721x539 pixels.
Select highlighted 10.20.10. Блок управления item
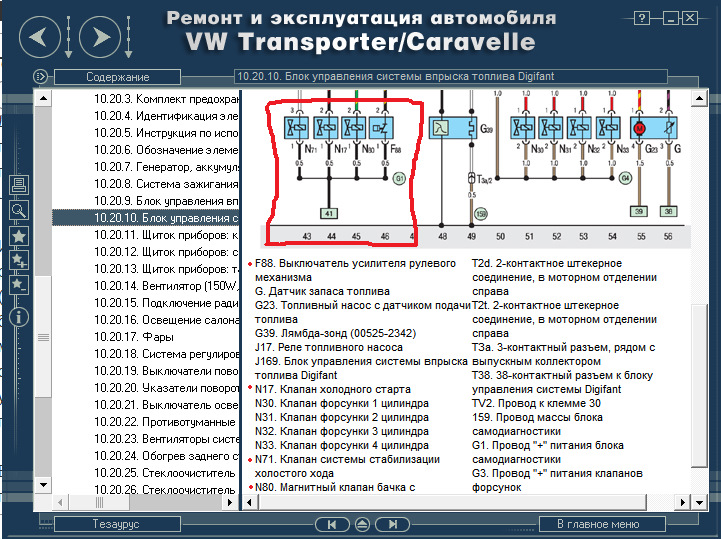coord(146,218)
